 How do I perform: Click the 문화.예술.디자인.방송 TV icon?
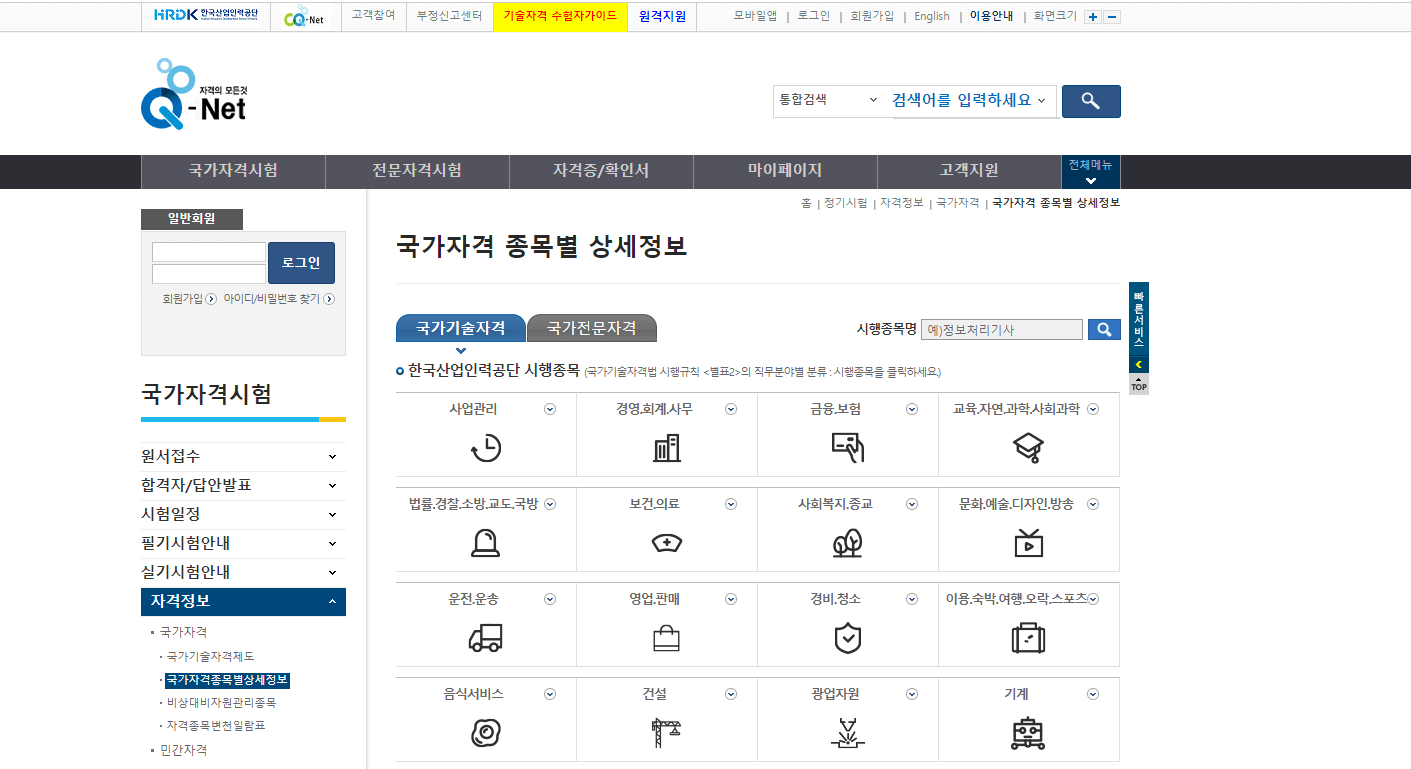pyautogui.click(x=1028, y=543)
